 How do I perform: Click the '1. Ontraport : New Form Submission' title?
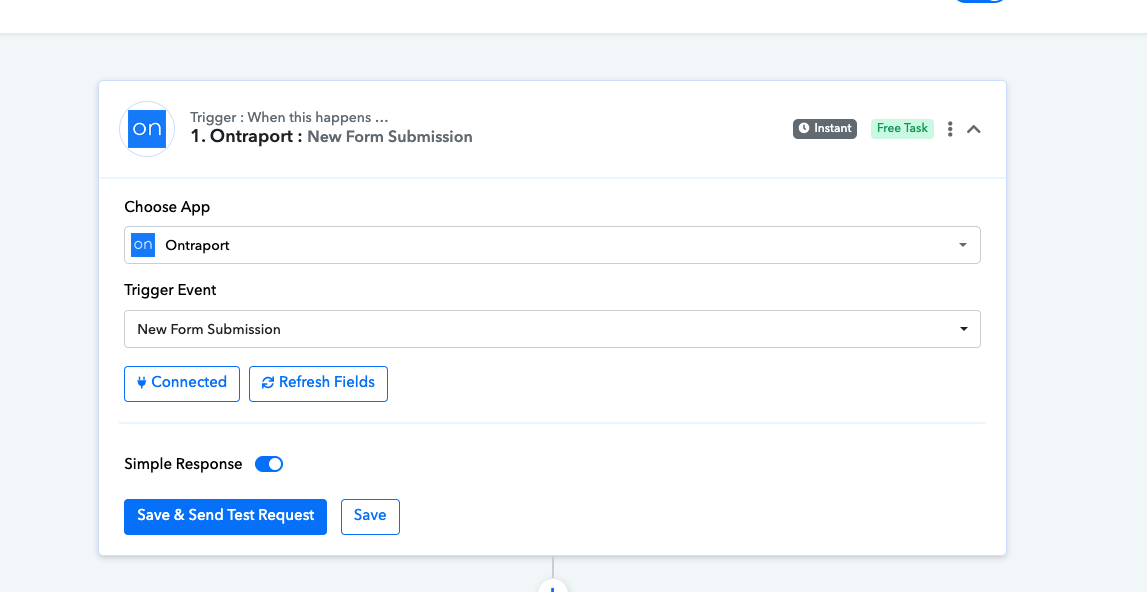pyautogui.click(x=331, y=137)
